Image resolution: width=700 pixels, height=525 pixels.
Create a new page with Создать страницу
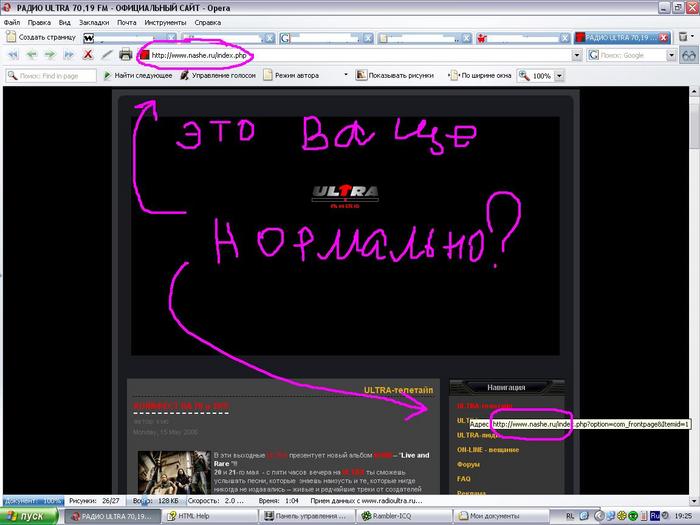42,37
